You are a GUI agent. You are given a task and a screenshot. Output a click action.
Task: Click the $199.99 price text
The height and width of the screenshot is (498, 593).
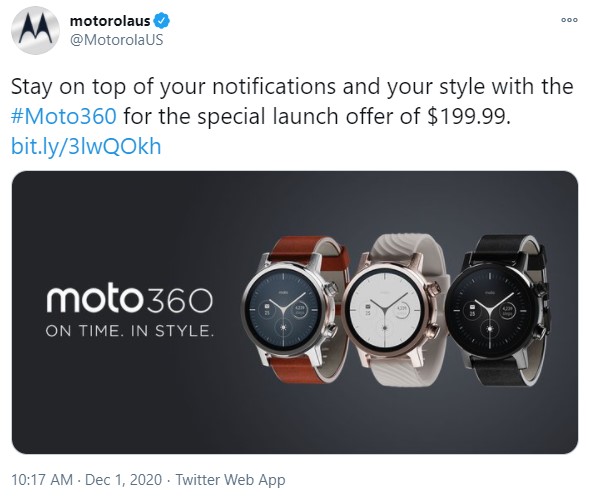point(469,116)
